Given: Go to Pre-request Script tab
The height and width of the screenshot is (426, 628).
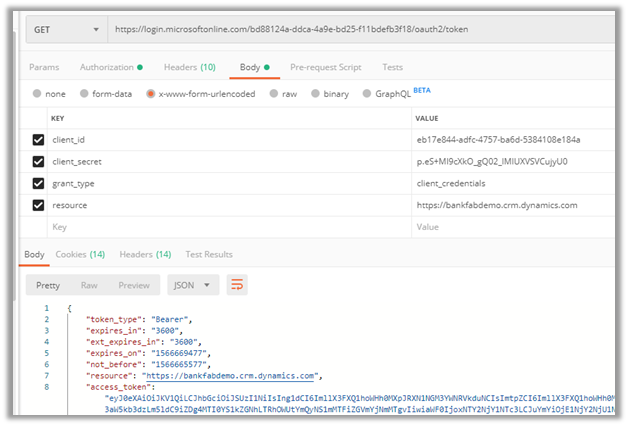Looking at the screenshot, I should (325, 67).
